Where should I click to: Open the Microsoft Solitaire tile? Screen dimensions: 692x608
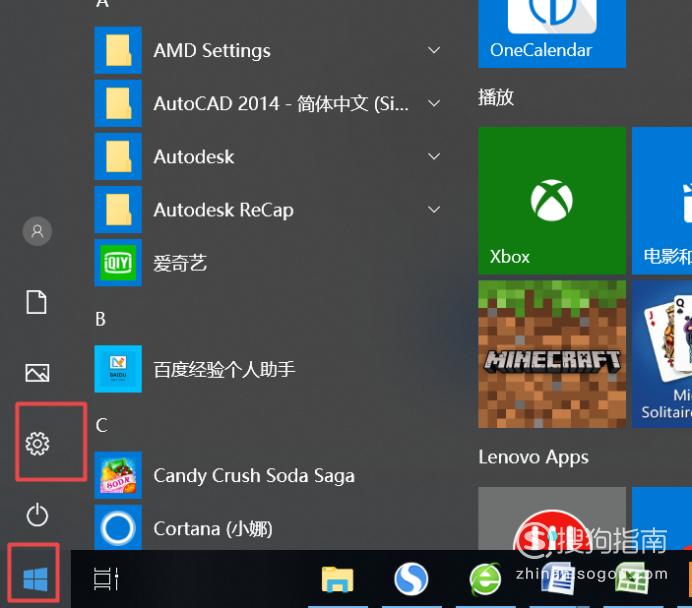[x=662, y=354]
